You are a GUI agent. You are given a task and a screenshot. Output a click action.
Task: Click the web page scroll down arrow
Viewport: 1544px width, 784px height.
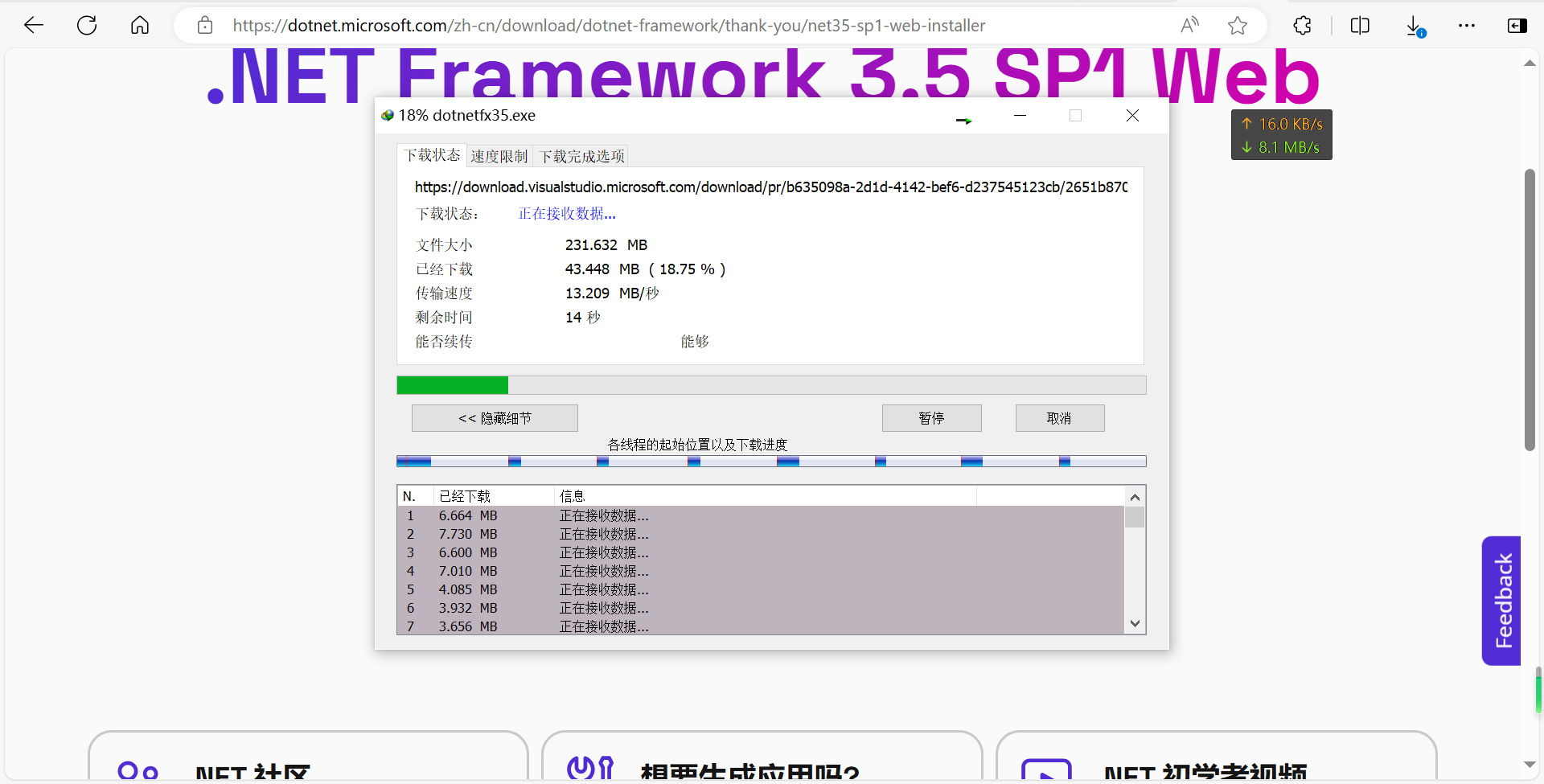[x=1530, y=765]
